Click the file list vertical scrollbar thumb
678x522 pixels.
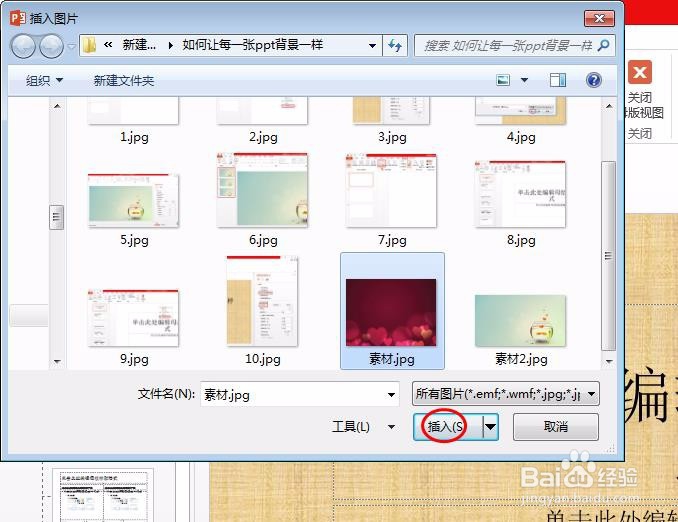608,256
